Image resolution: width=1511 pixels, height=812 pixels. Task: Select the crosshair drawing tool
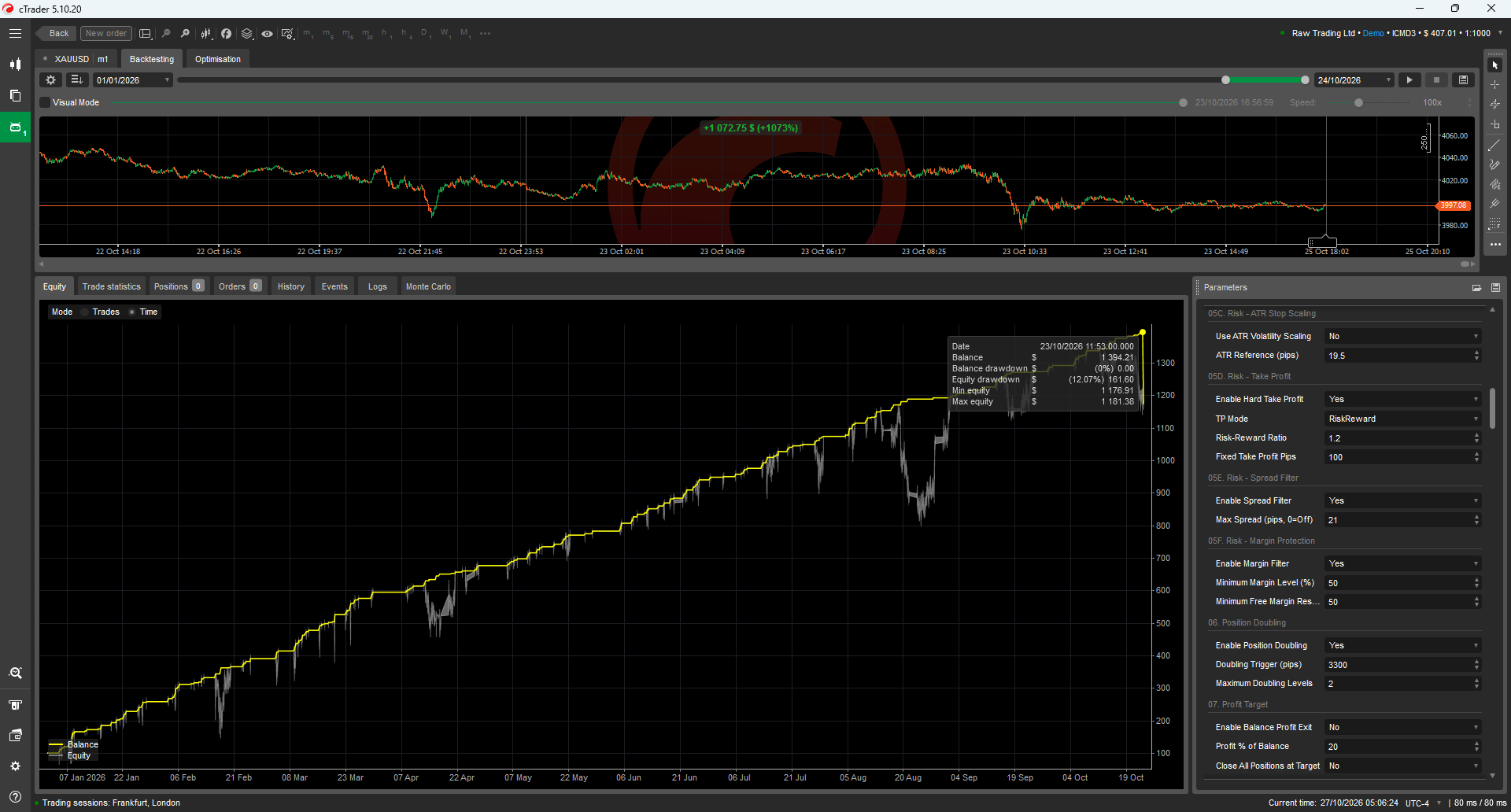[1495, 84]
